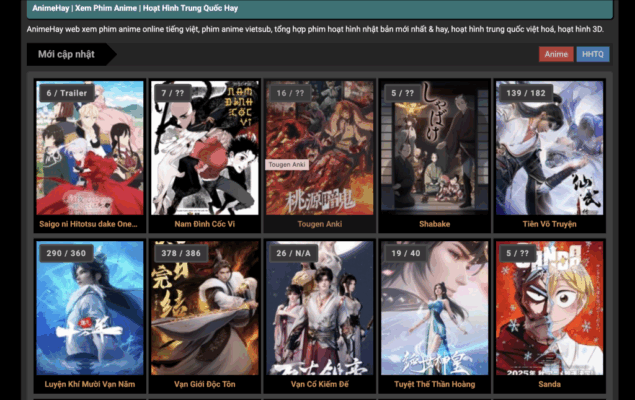Click the 6 / Trailer episode badge
Screen dimensions: 635x400
click(x=66, y=93)
